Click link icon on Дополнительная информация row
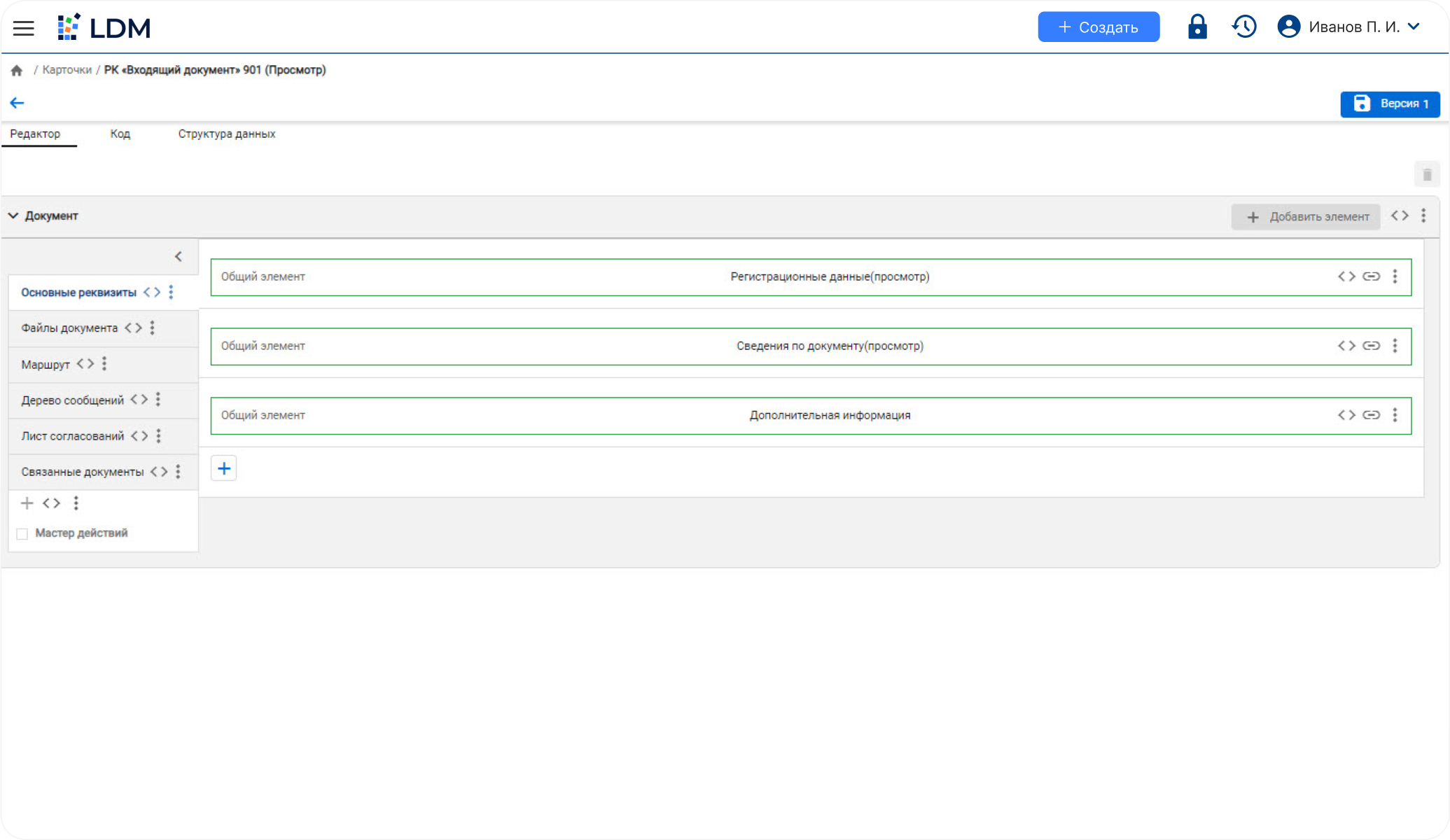Viewport: 1450px width, 840px height. point(1371,415)
